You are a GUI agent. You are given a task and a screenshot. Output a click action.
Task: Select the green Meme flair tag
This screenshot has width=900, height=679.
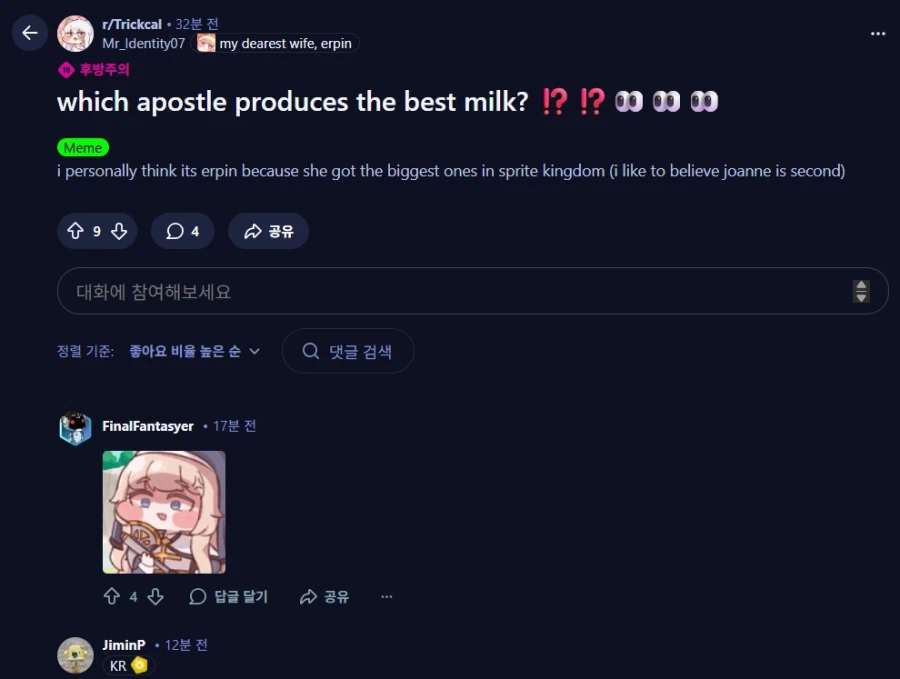[x=83, y=148]
